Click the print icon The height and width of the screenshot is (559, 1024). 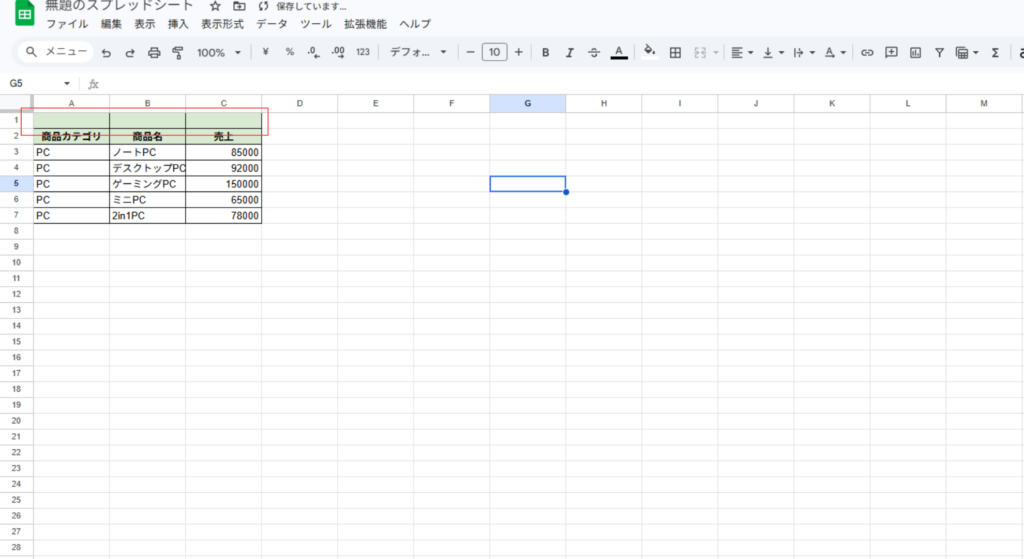tap(154, 52)
